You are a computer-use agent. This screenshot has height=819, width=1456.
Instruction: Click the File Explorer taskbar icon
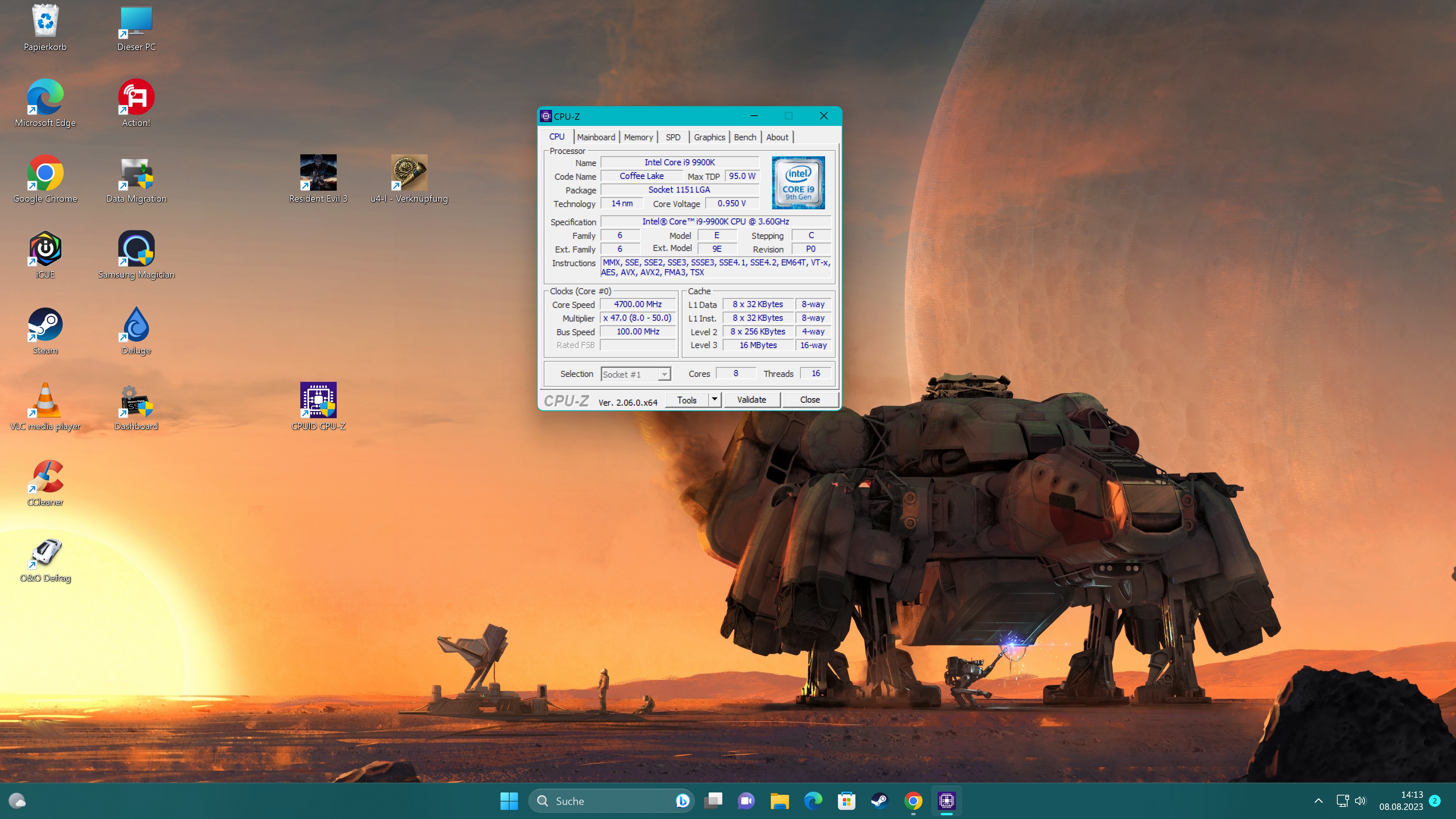pyautogui.click(x=780, y=800)
